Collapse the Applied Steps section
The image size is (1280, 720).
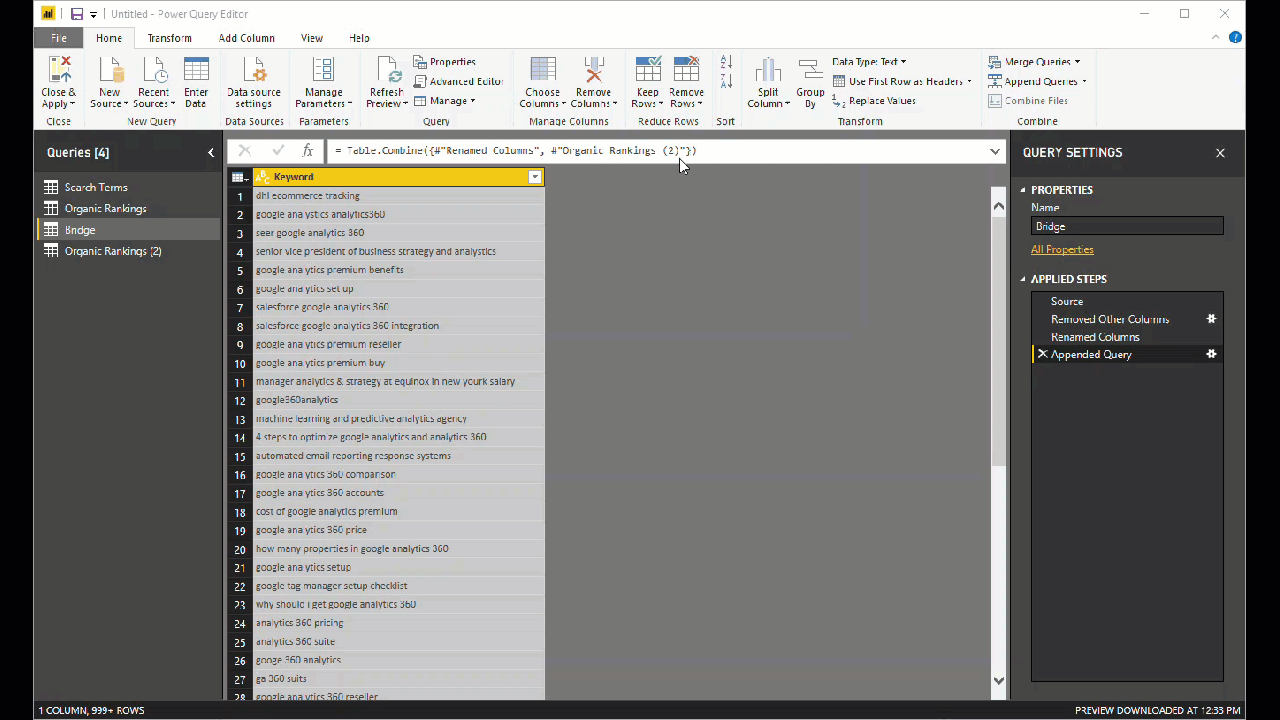pyautogui.click(x=1023, y=280)
